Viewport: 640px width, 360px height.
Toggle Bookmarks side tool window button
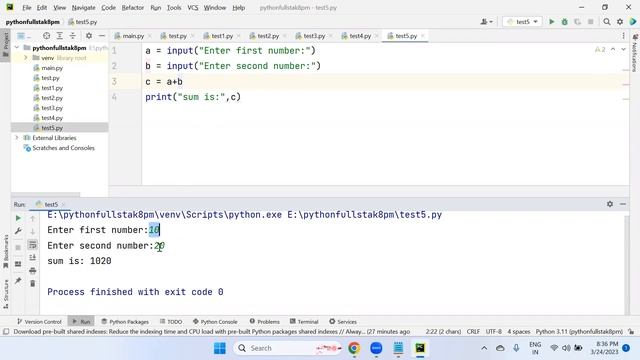tap(5, 251)
